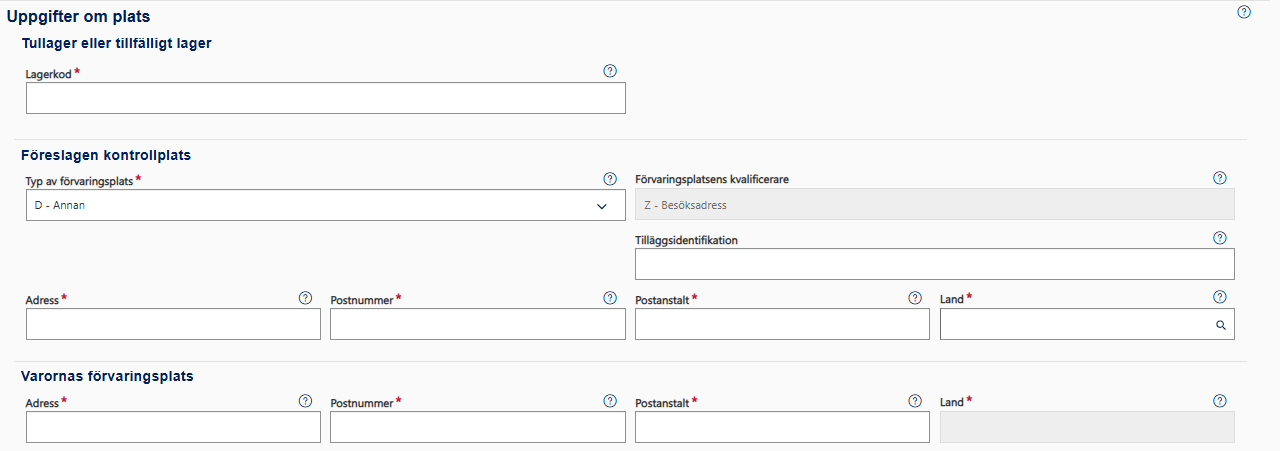Click Postnummer field under Varornas förvaringsplats
Image resolution: width=1280 pixels, height=451 pixels.
477,427
